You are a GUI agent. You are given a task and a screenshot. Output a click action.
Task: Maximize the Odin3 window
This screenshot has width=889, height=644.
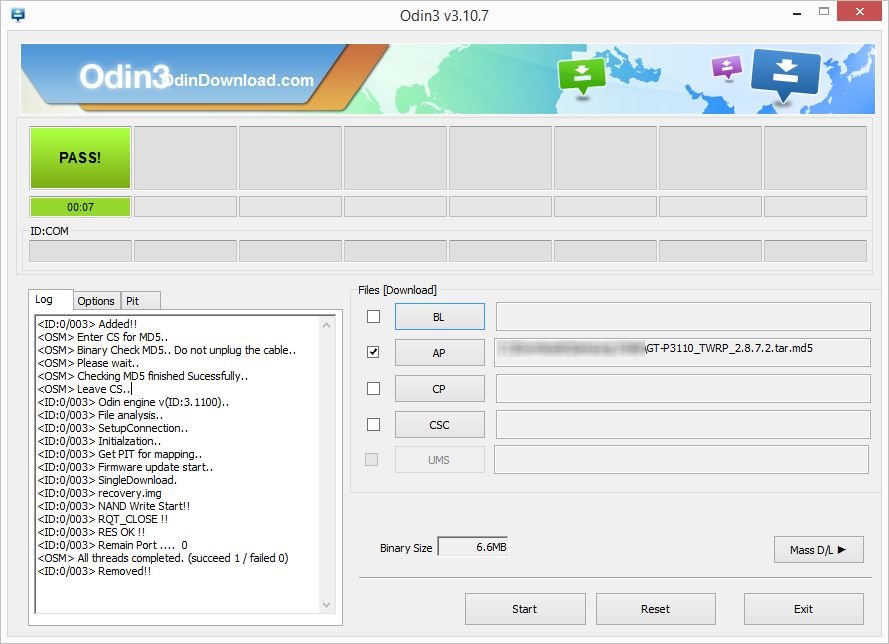click(x=824, y=11)
